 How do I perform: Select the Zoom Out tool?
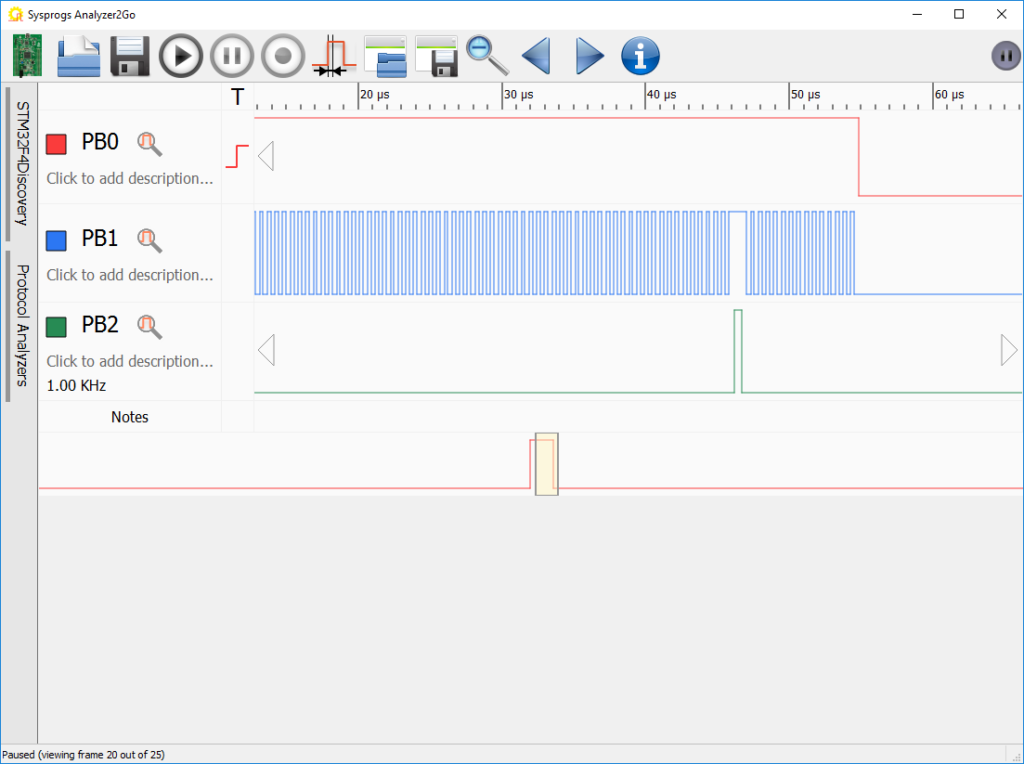point(487,55)
